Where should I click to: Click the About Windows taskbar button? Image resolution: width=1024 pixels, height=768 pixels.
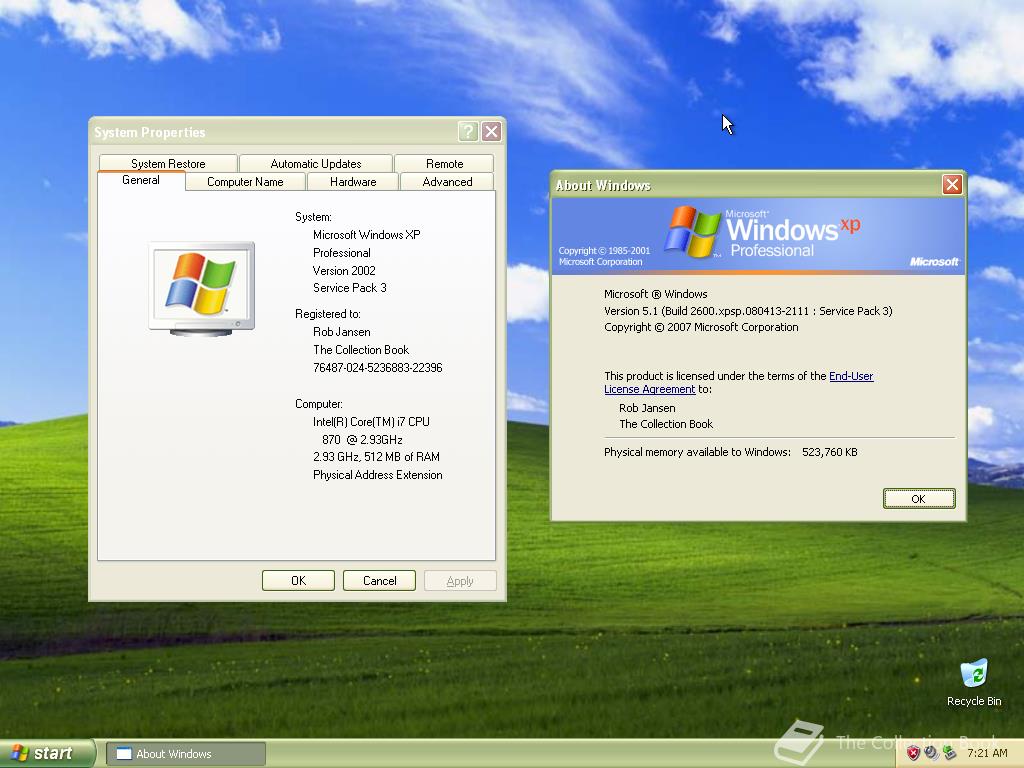[185, 754]
